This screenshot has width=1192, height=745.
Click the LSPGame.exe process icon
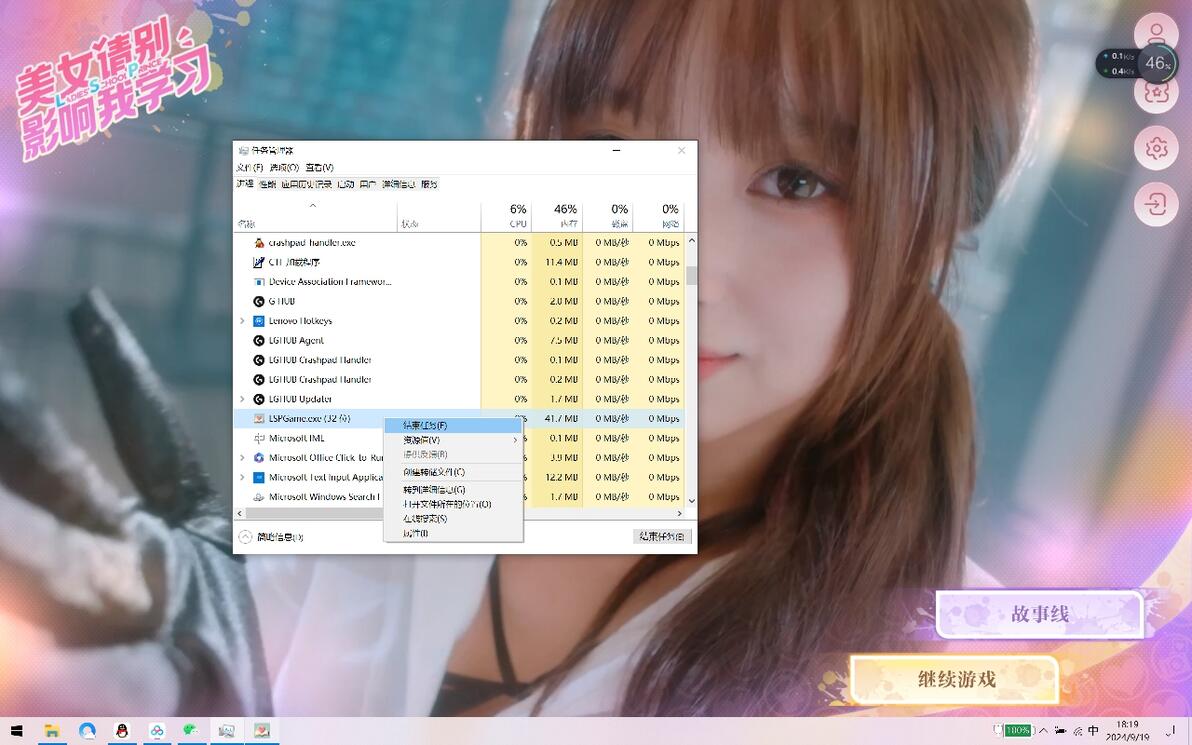point(258,419)
